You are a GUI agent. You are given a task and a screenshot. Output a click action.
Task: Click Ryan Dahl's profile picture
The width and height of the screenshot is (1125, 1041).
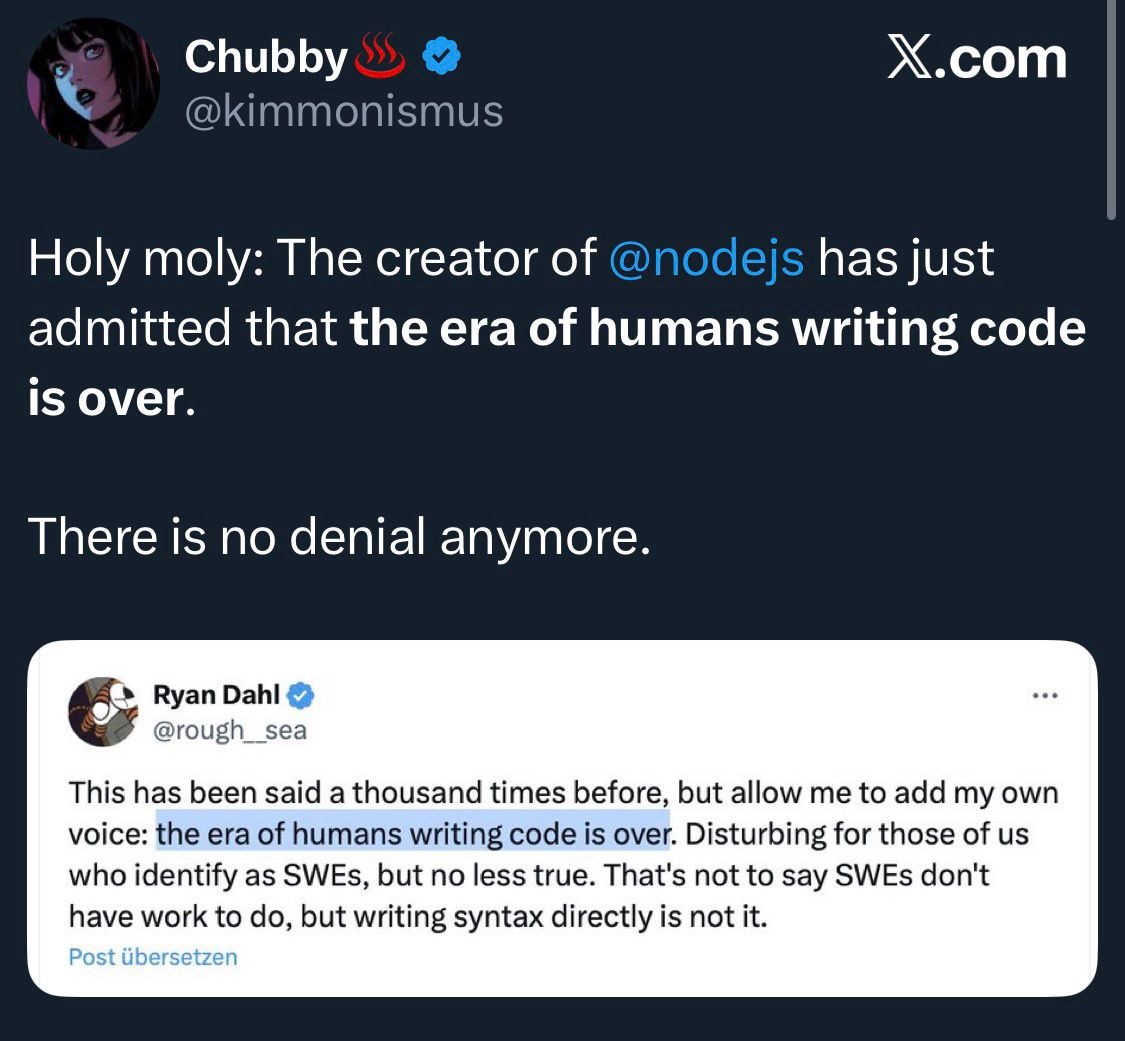click(102, 712)
